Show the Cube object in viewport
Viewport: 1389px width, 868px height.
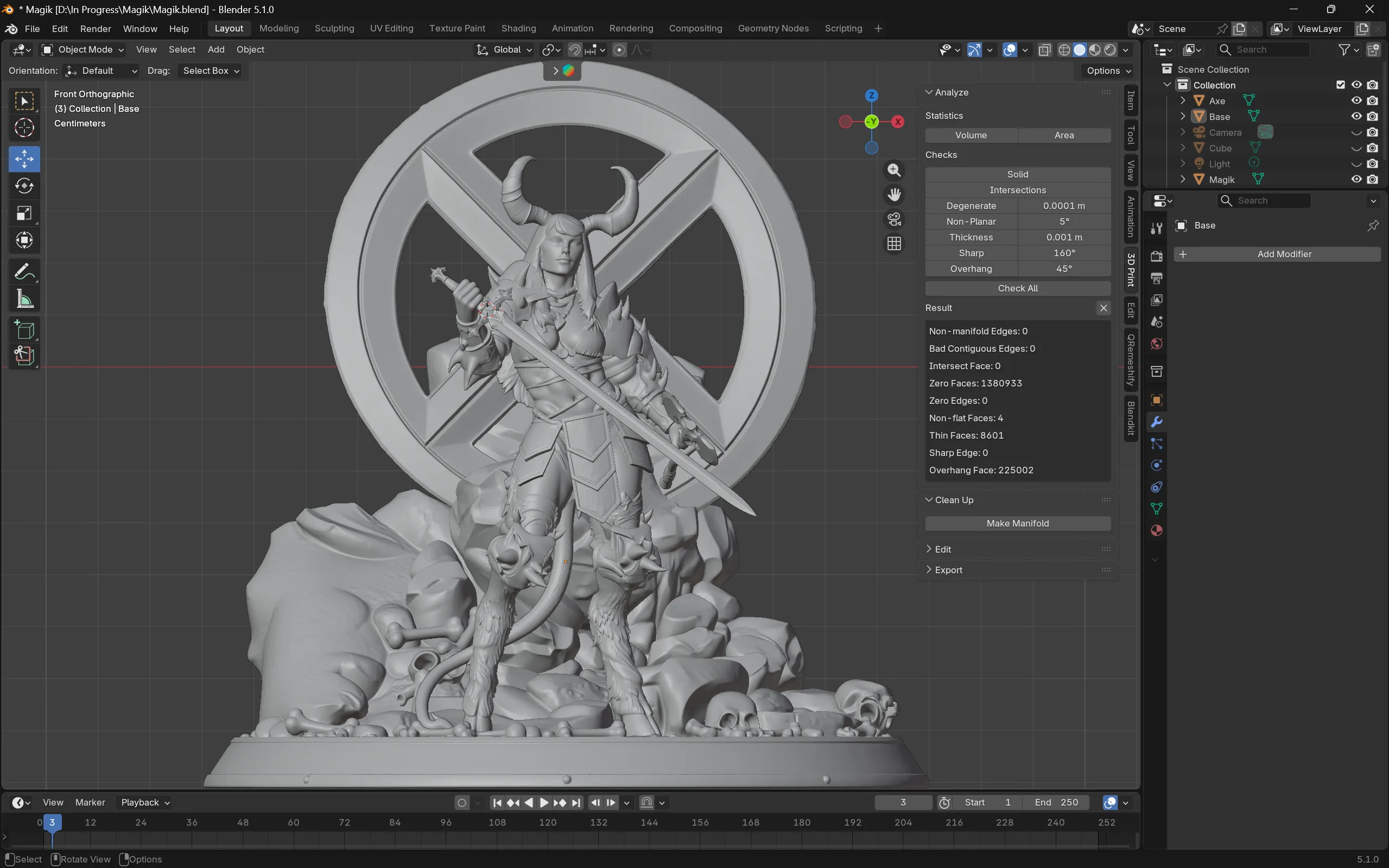click(1356, 148)
